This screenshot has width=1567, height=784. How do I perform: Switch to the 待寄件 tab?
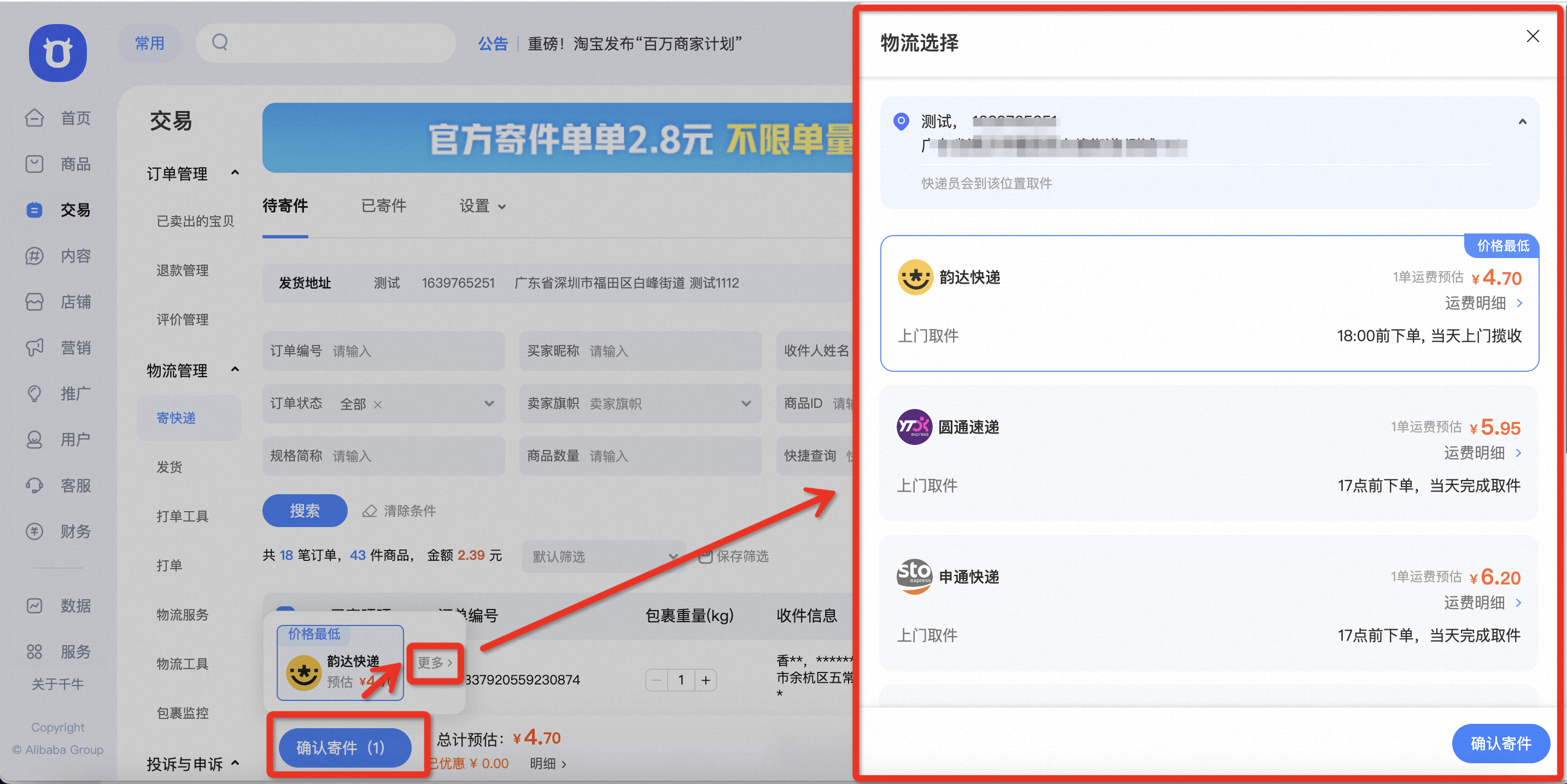285,206
